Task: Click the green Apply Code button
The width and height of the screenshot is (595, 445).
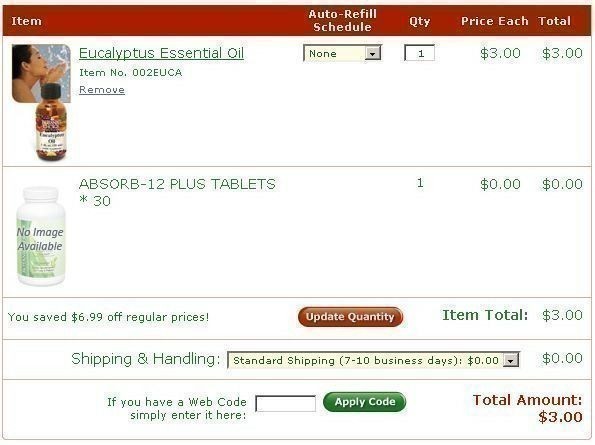Action: point(365,402)
